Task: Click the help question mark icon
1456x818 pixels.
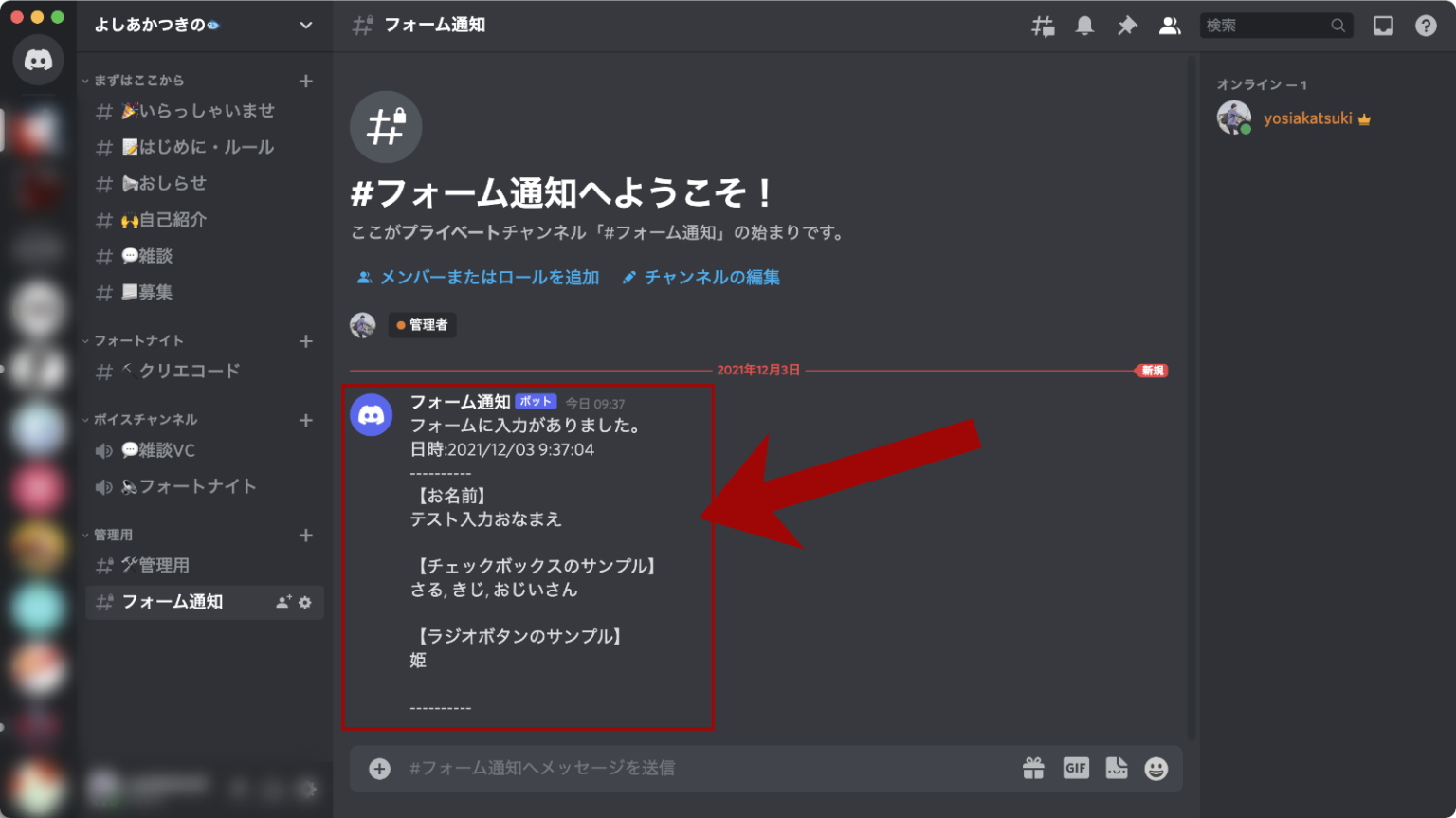Action: (1426, 26)
